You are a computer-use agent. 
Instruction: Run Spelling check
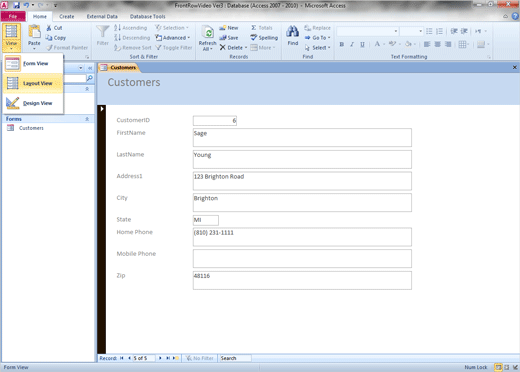point(264,38)
